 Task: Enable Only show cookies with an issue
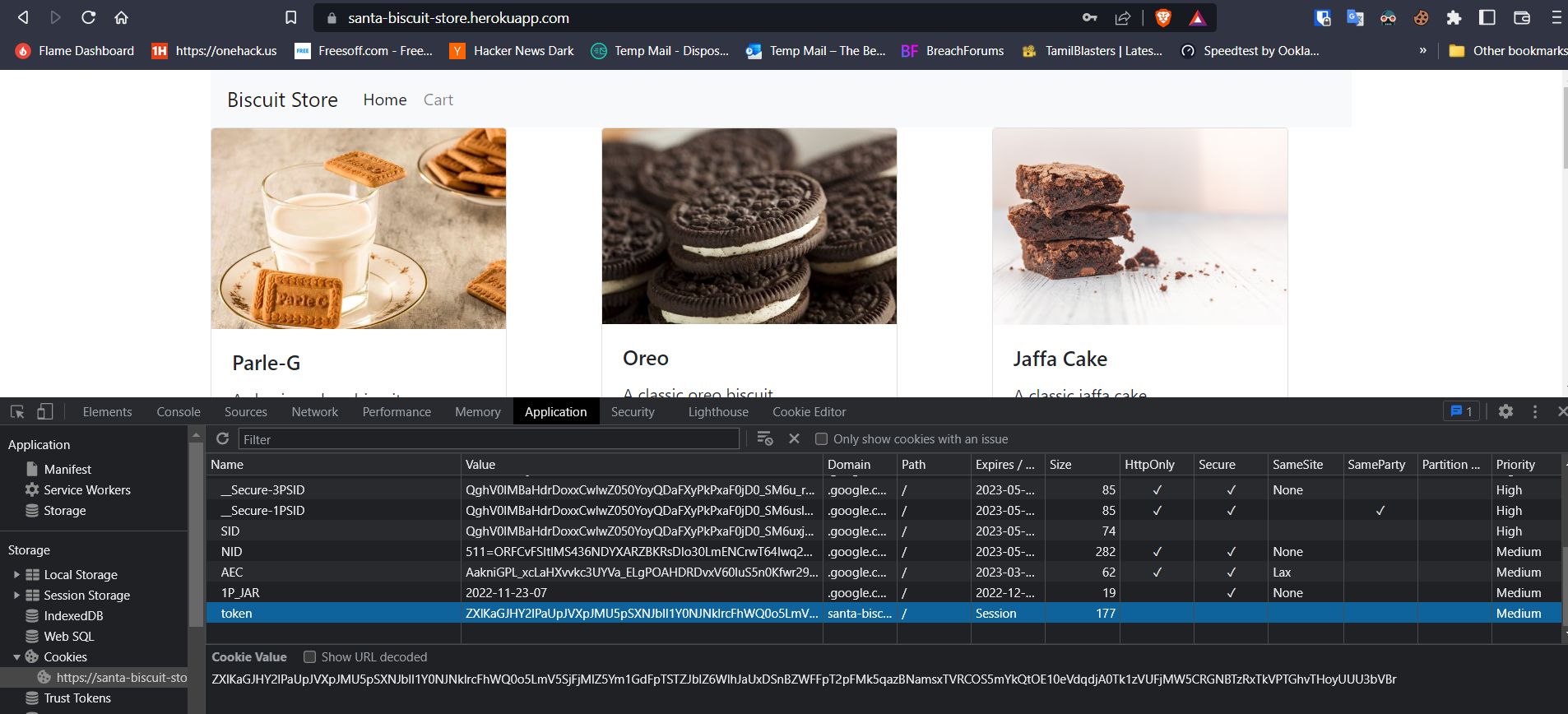[x=821, y=439]
